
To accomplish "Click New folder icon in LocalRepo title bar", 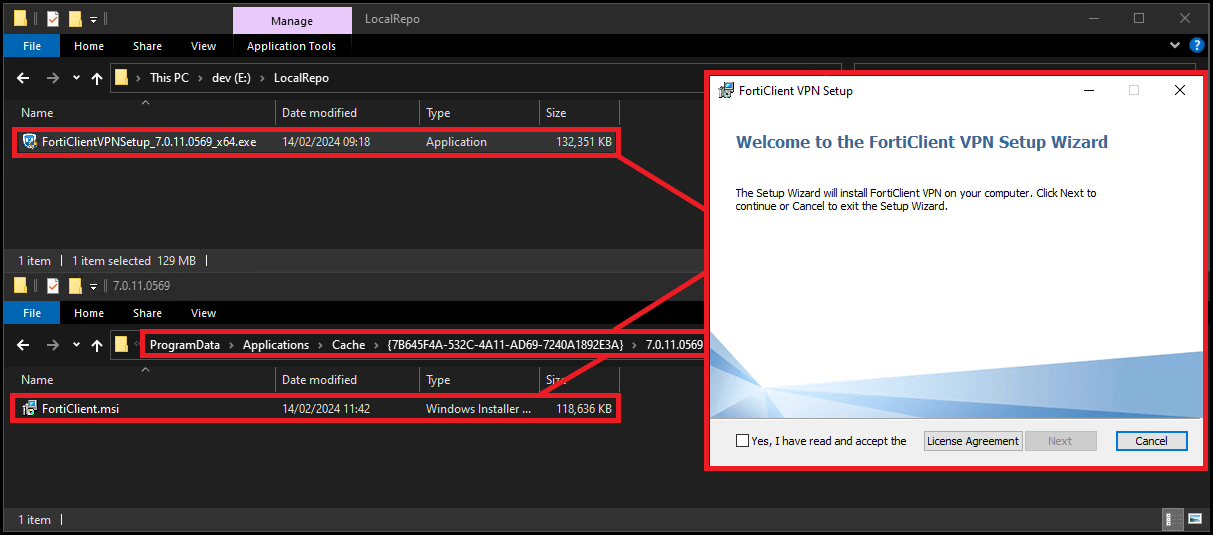I will [74, 18].
